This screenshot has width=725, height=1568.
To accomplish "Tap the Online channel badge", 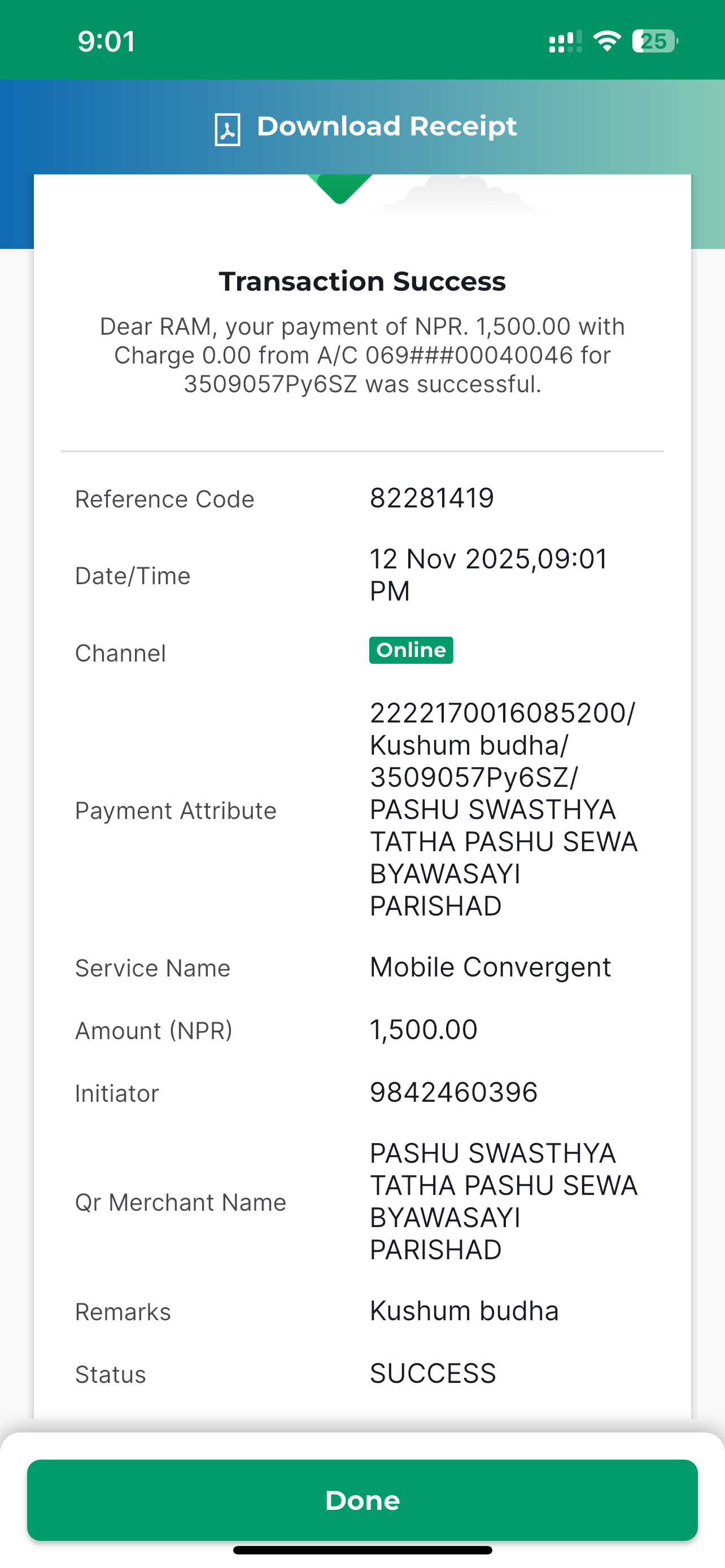I will click(411, 650).
